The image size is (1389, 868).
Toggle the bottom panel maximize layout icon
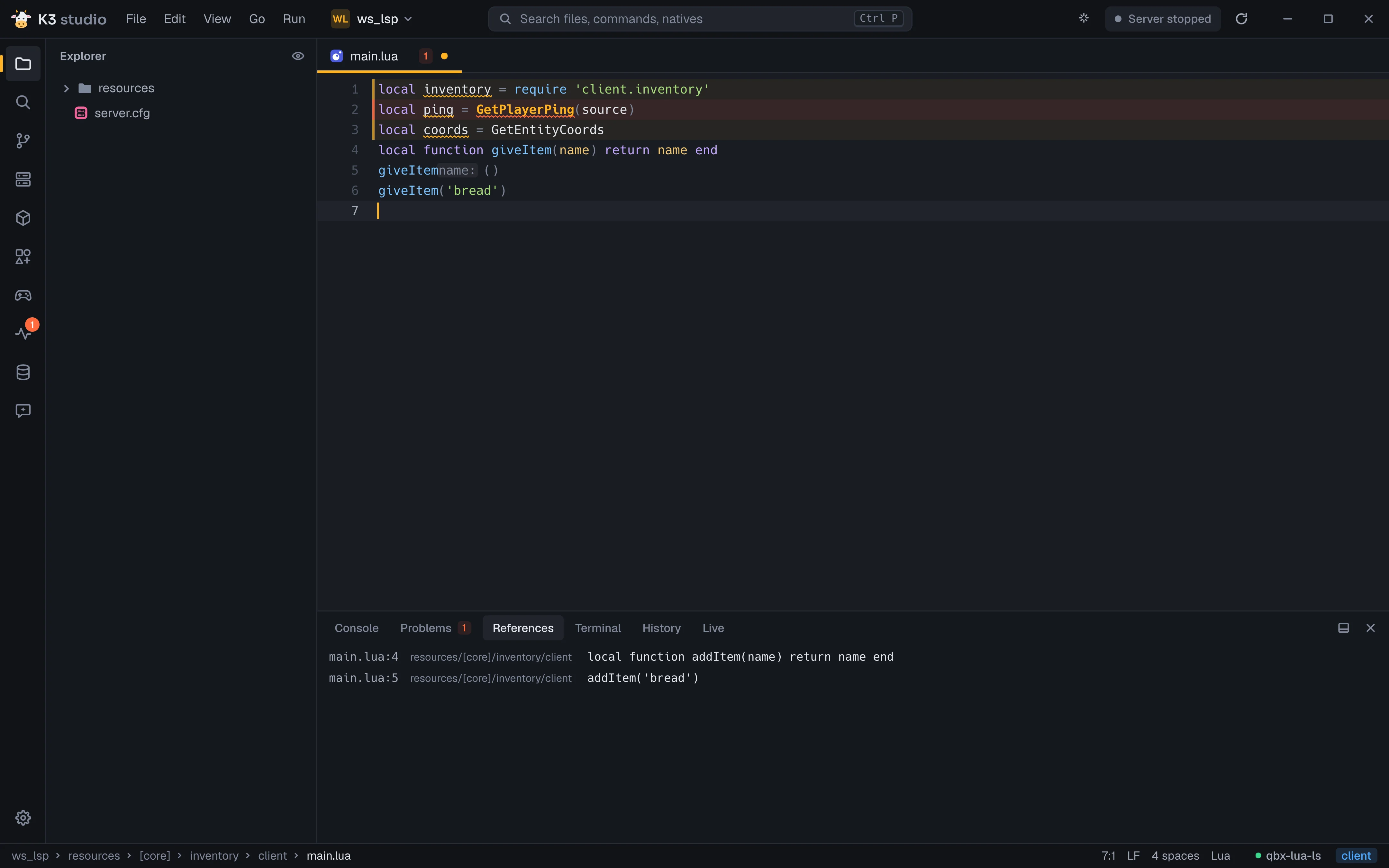(x=1344, y=628)
